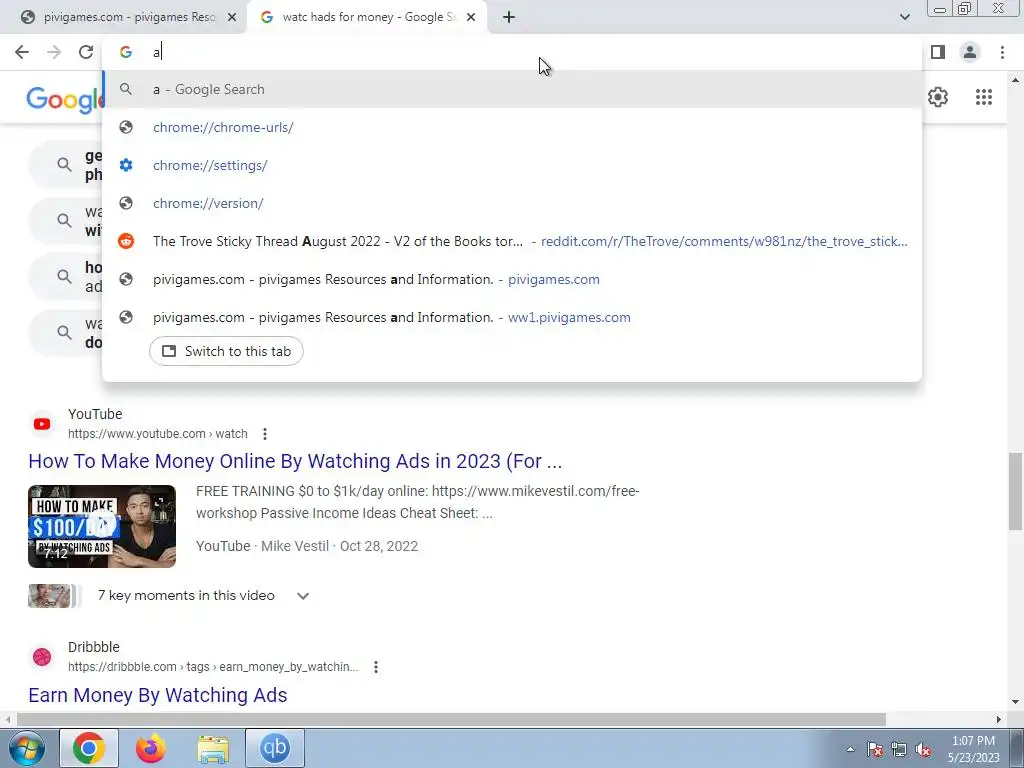This screenshot has height=768, width=1024.
Task: Click the vertical scrollbar thumb
Action: (x=1015, y=491)
